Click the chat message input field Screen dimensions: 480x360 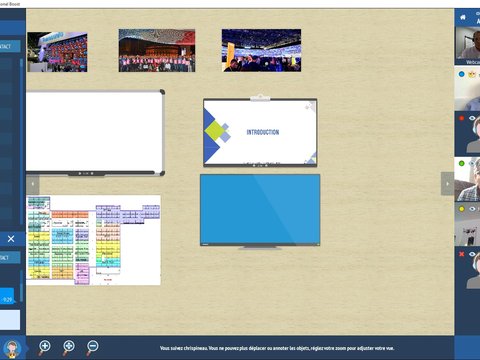pyautogui.click(x=10, y=320)
